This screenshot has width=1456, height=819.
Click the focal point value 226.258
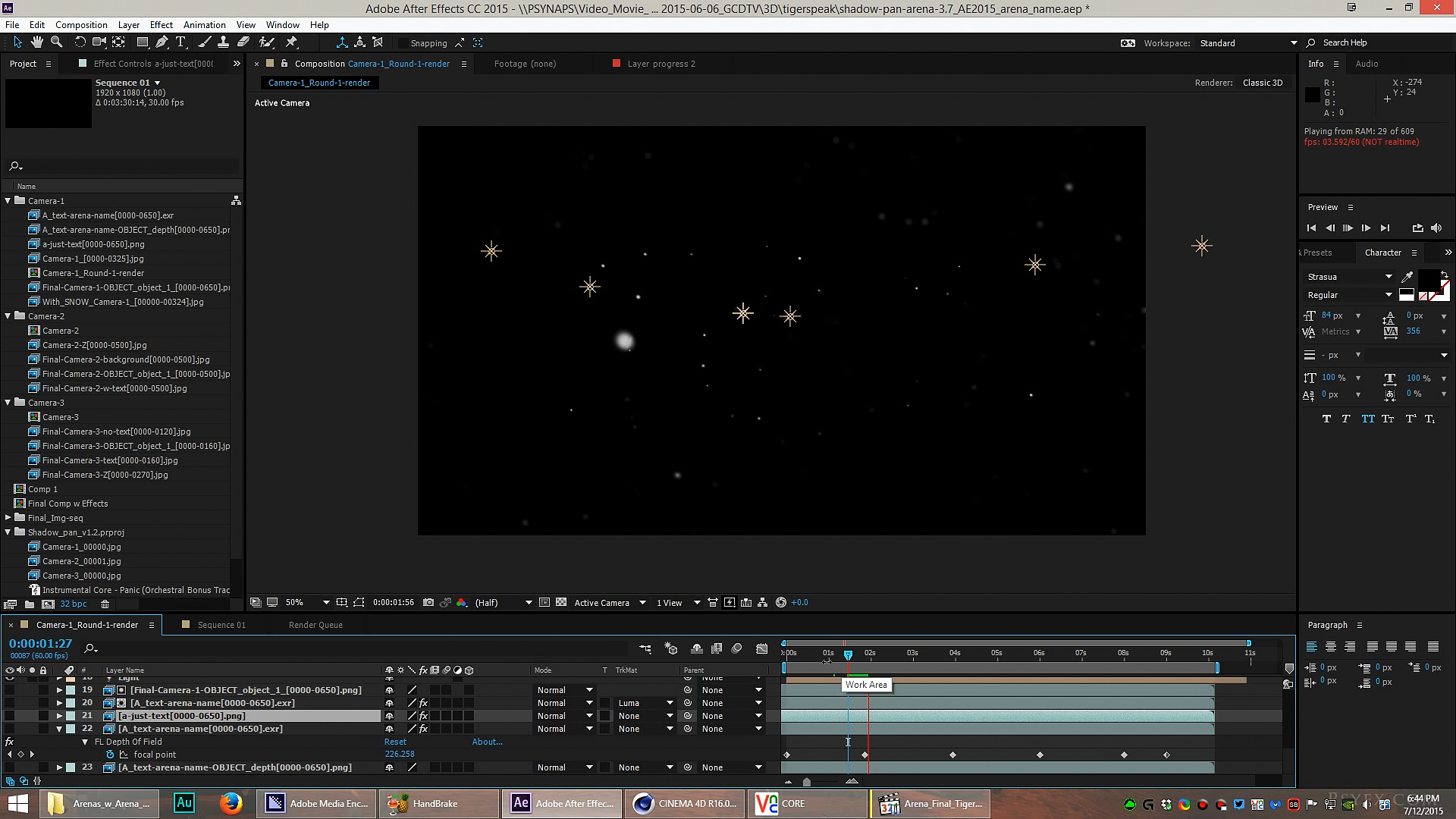[x=400, y=755]
